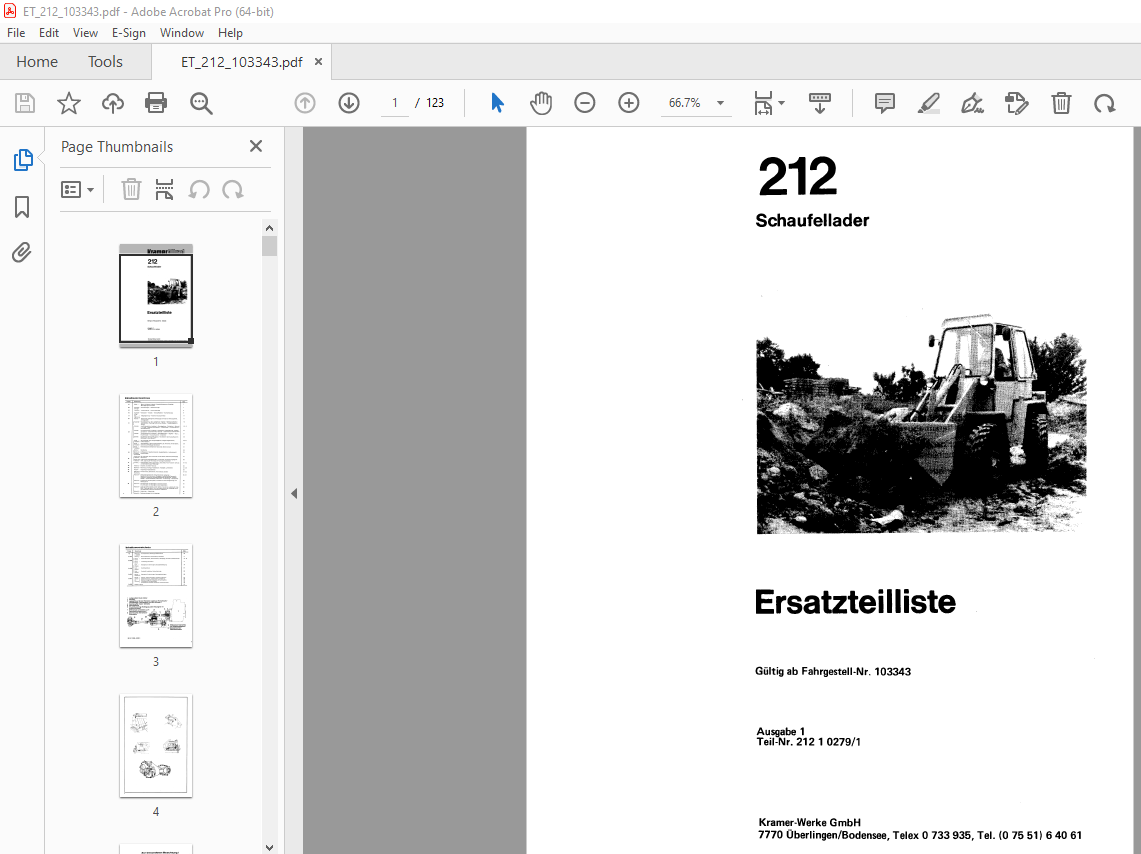Rotate thumbnail clockwise in panel
The height and width of the screenshot is (854, 1141).
233,190
